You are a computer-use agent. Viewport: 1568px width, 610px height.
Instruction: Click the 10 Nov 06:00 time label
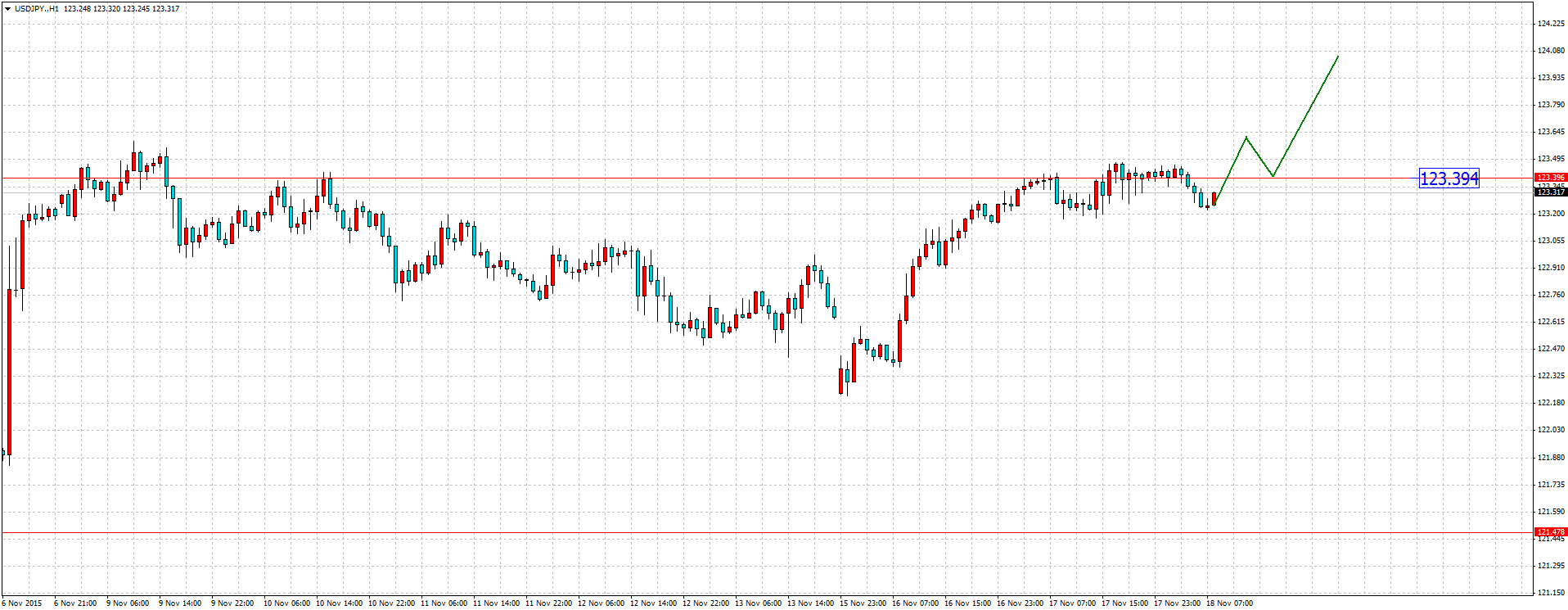point(286,603)
